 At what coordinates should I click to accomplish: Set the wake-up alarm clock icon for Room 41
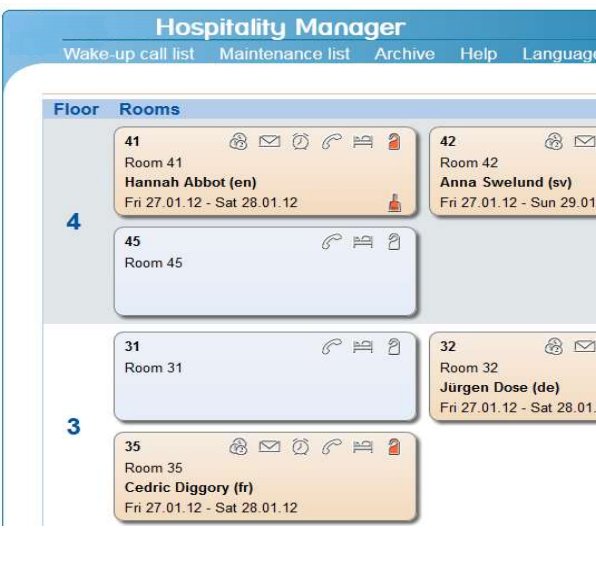coord(300,142)
